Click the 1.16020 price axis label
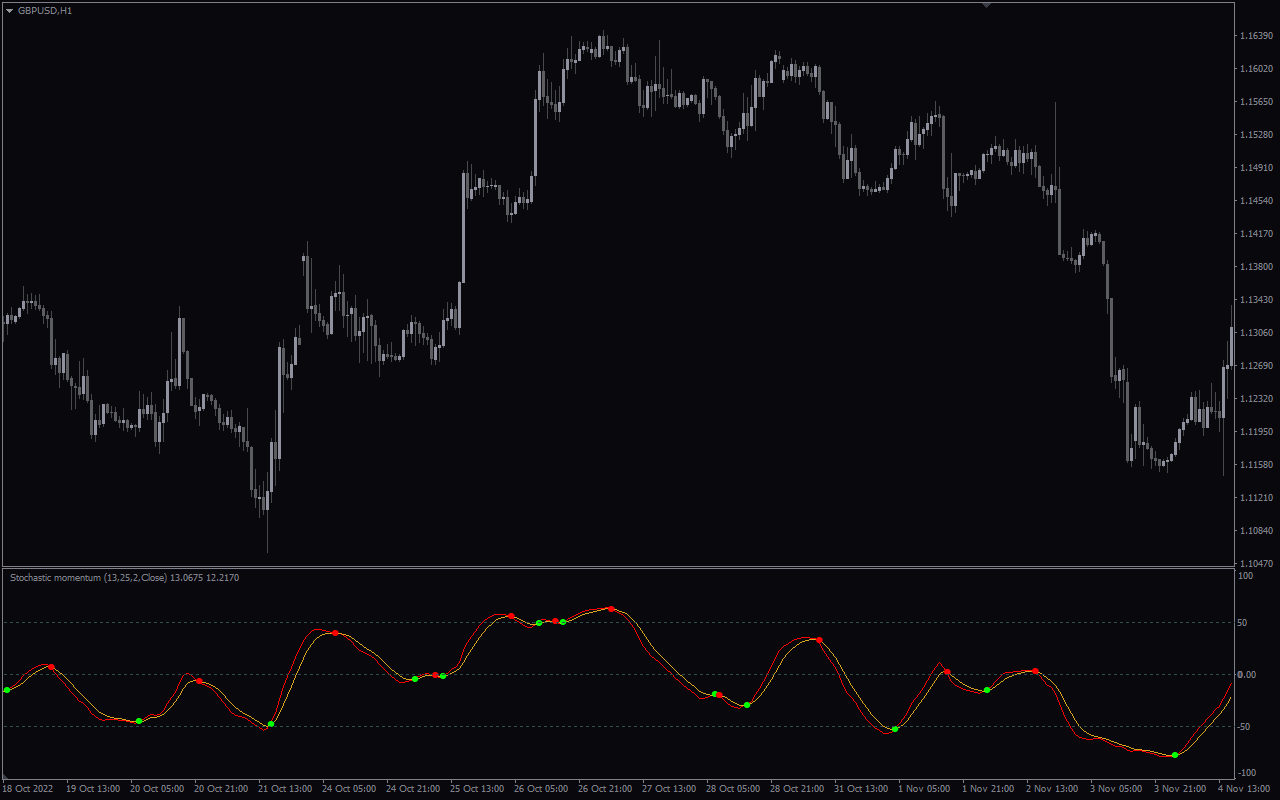 (1255, 69)
